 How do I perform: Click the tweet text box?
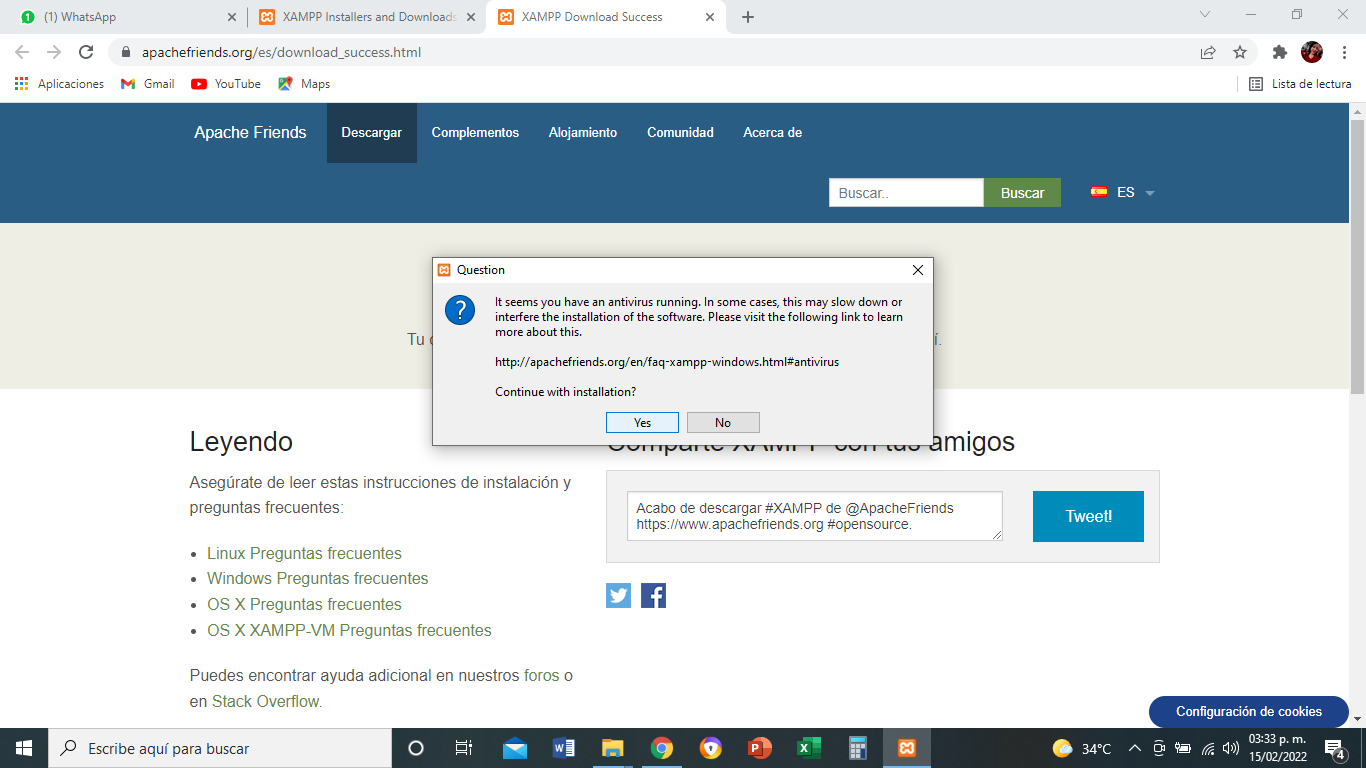coord(815,516)
